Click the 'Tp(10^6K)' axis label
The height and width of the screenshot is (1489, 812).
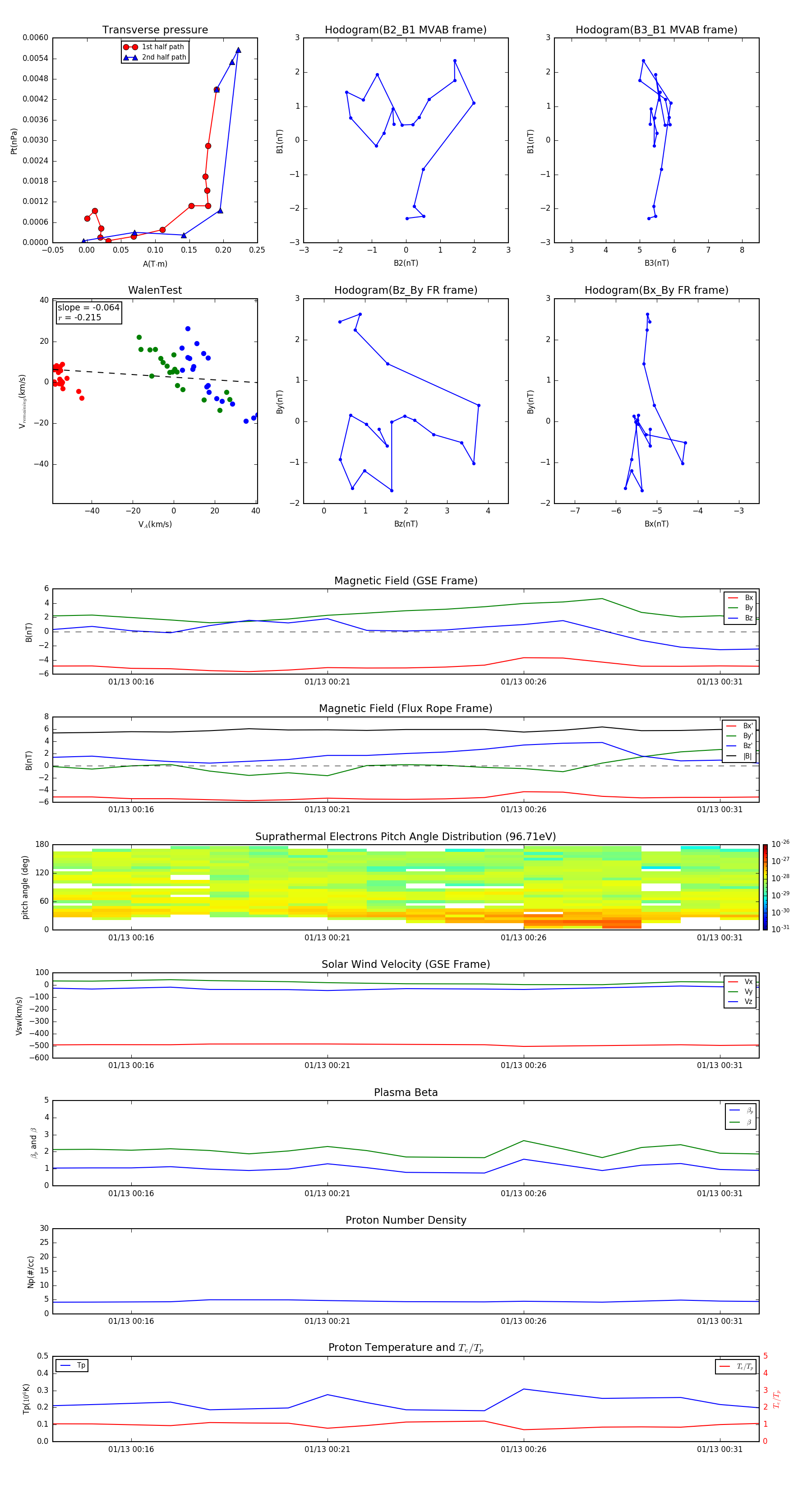(x=26, y=1399)
